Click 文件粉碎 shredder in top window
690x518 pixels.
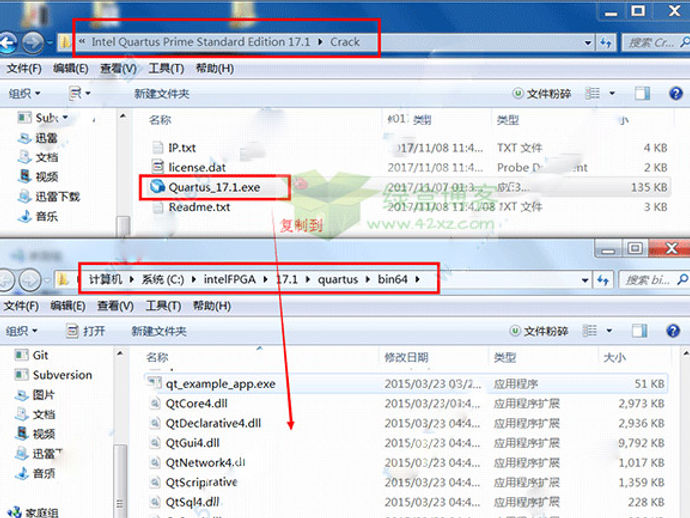pos(542,93)
